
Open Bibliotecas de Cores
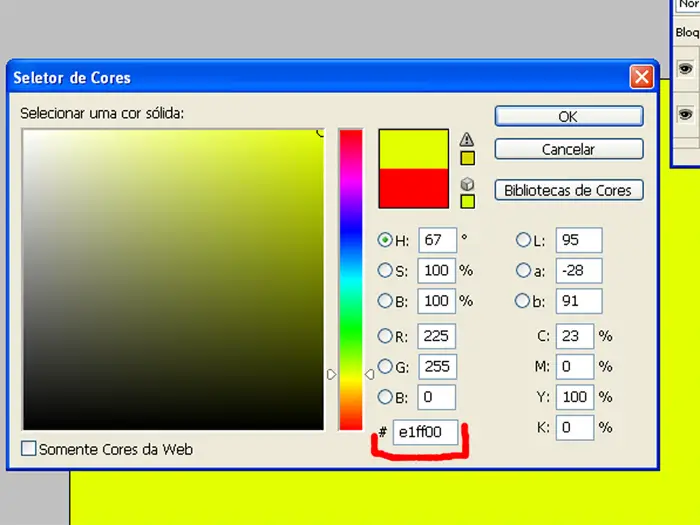[x=568, y=190]
